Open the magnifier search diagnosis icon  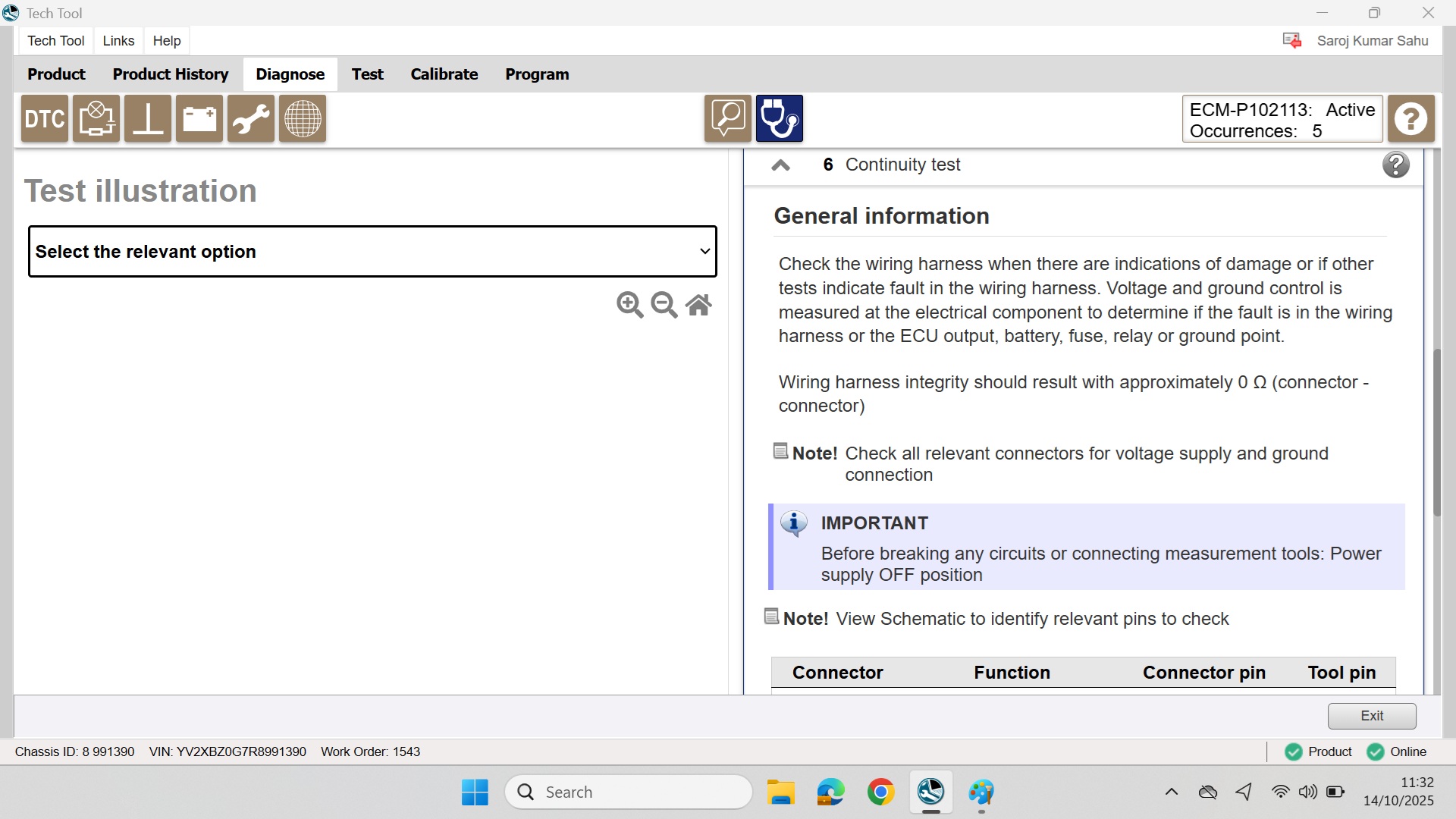pos(727,119)
